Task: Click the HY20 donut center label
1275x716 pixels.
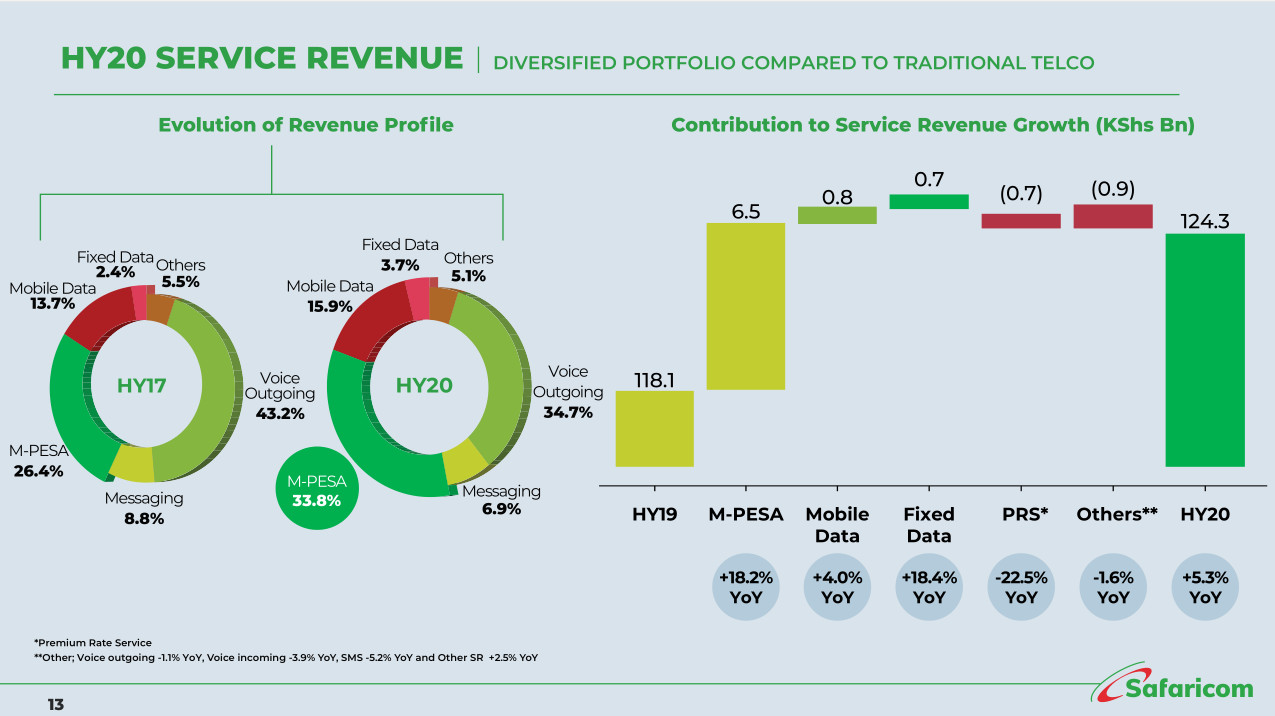Action: (424, 385)
